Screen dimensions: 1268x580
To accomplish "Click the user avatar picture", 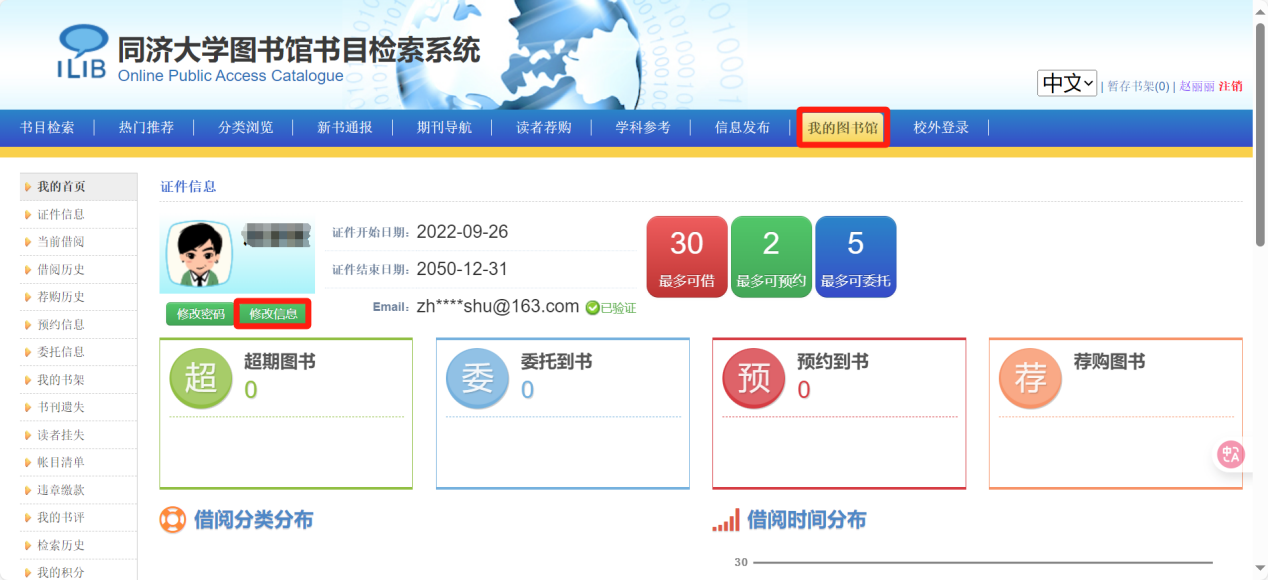I will pos(200,256).
